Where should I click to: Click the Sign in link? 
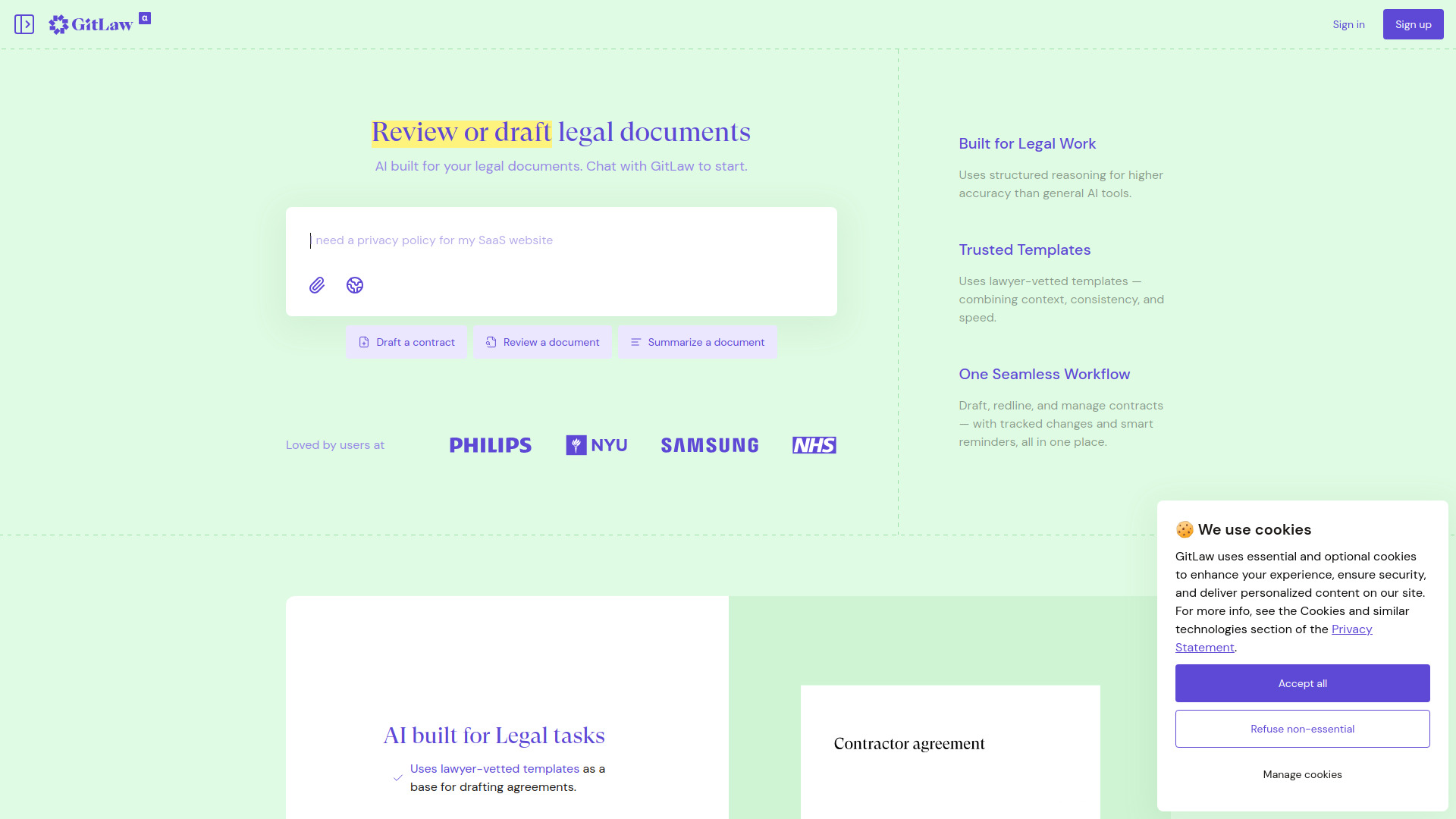[x=1348, y=24]
